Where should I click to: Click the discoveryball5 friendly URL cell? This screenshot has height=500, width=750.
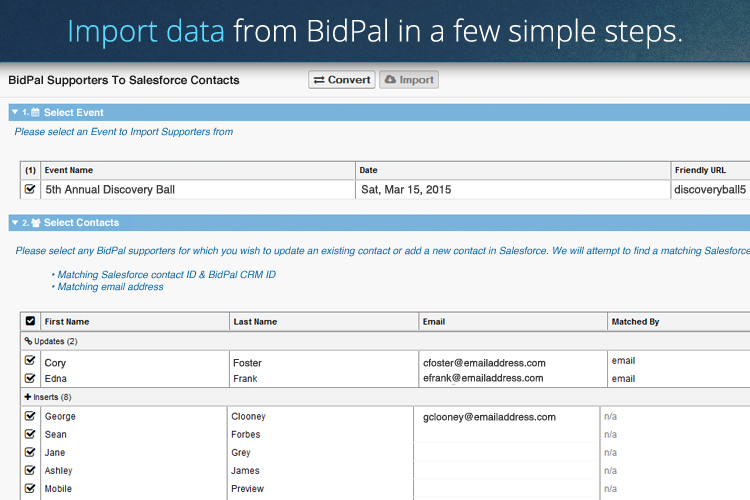pyautogui.click(x=710, y=189)
